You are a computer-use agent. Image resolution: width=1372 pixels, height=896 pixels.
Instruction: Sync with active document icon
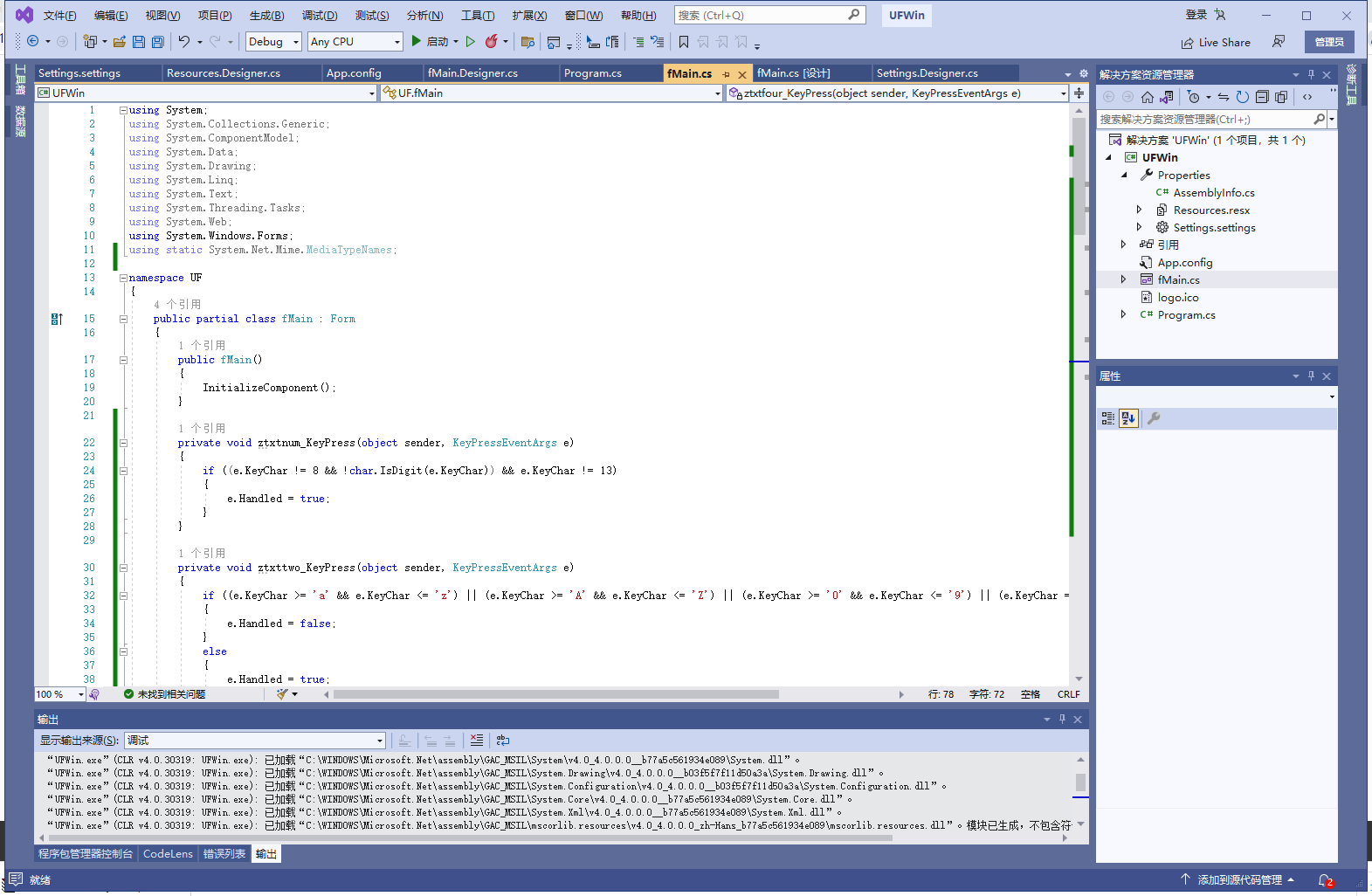(1224, 97)
